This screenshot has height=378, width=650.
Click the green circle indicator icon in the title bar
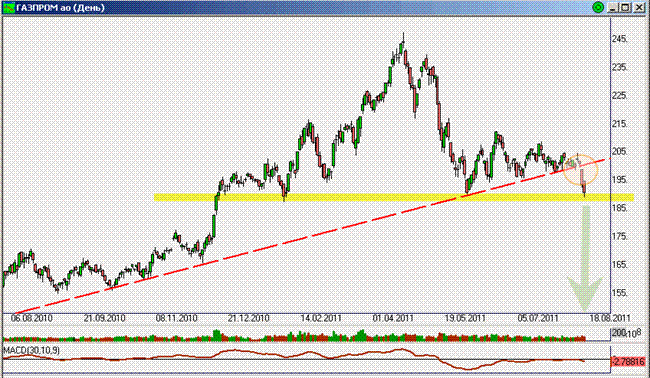pos(598,7)
